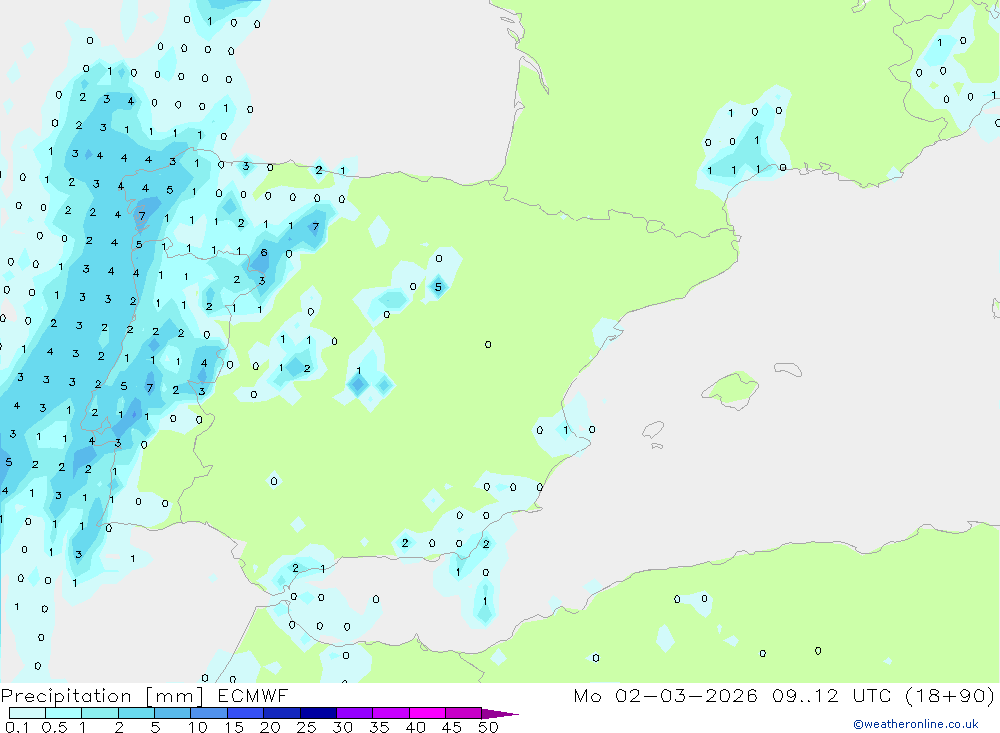Click the 'Precipitation [mm]' title text
1000x733 pixels.
[102, 696]
